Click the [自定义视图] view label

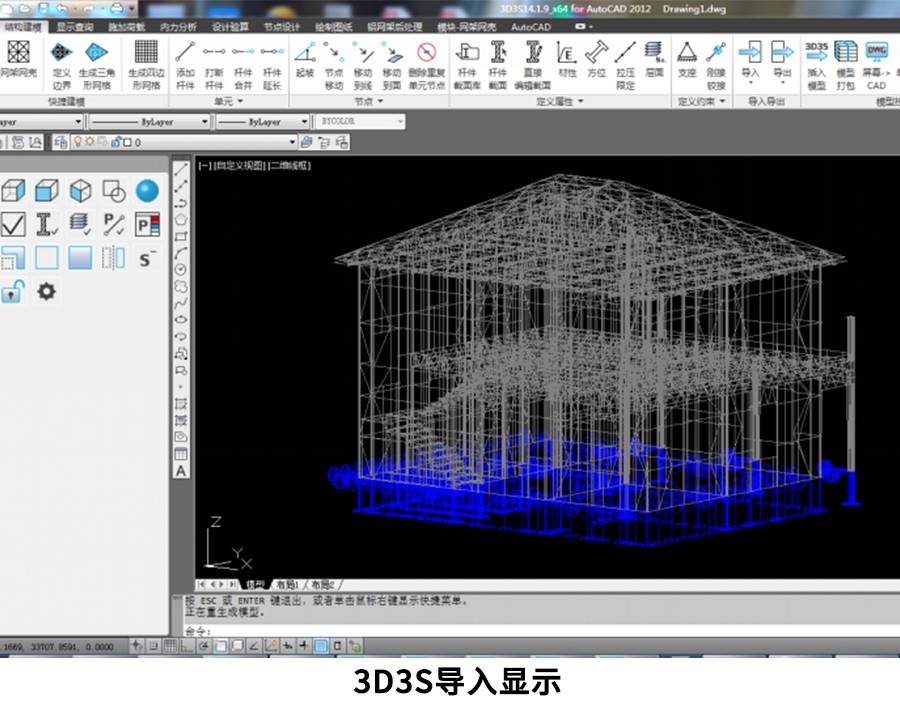point(240,166)
